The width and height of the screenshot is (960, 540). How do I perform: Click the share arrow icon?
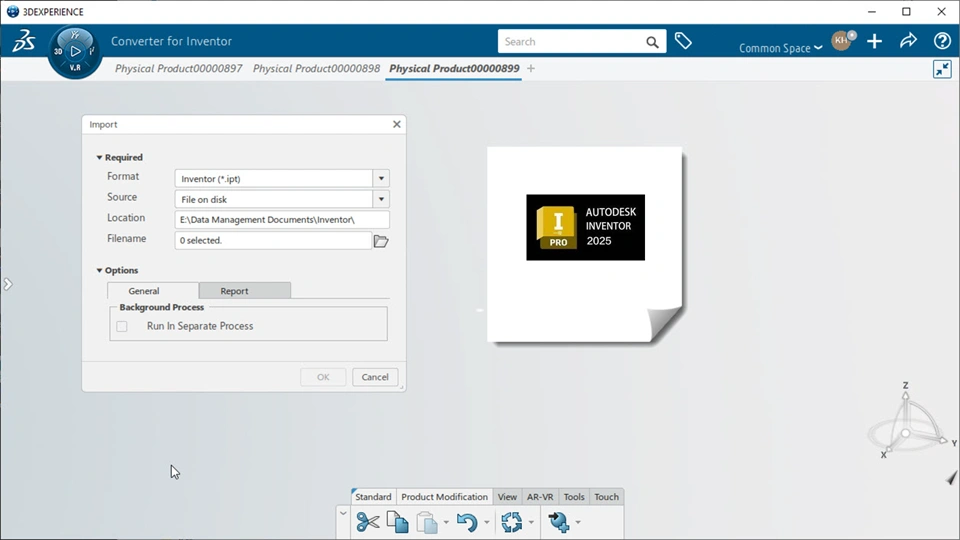click(909, 41)
